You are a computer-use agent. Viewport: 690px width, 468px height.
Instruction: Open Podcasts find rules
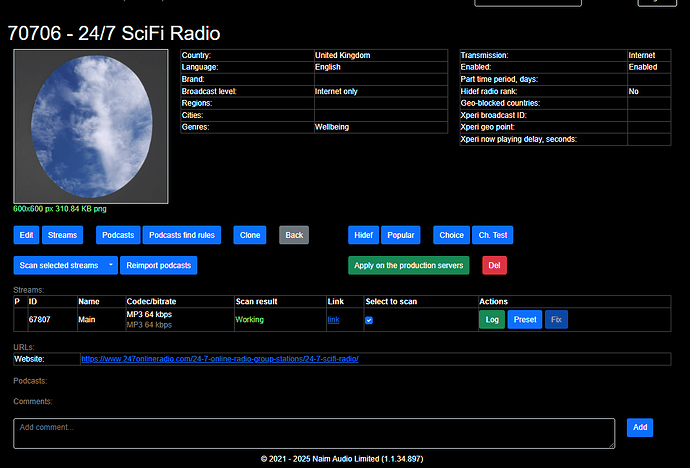tap(182, 235)
